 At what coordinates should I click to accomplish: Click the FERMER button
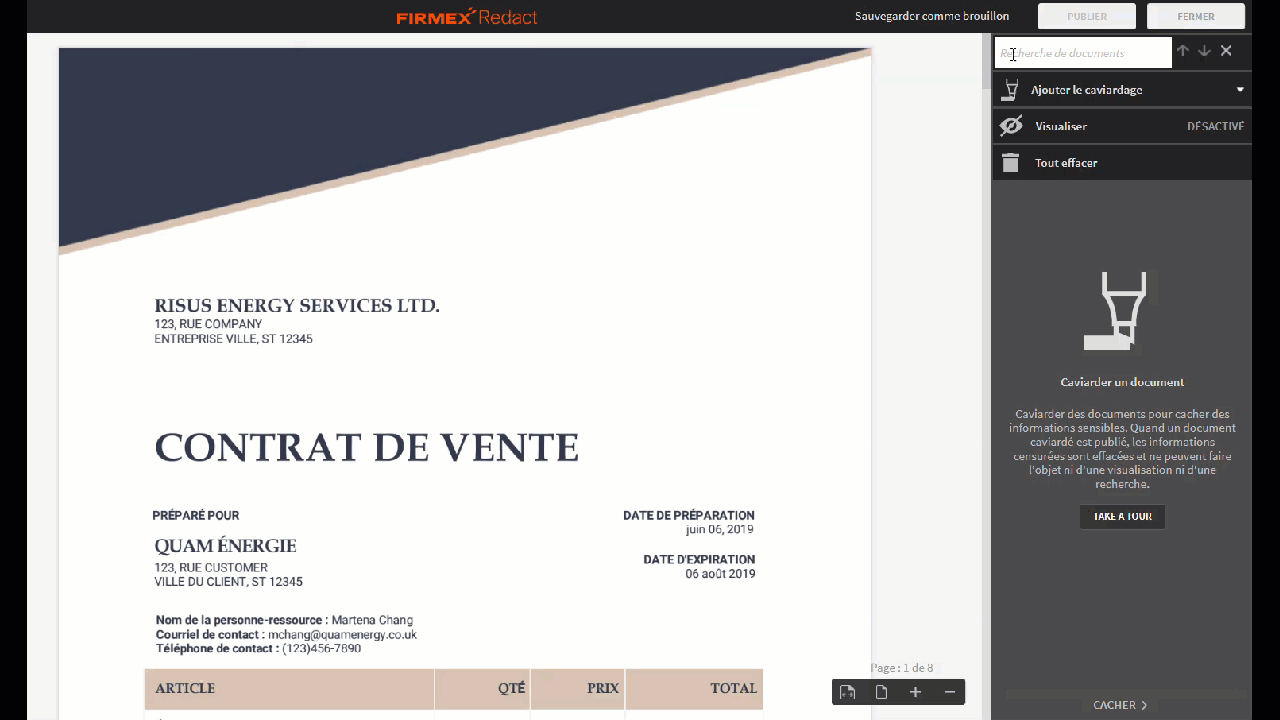(x=1196, y=16)
